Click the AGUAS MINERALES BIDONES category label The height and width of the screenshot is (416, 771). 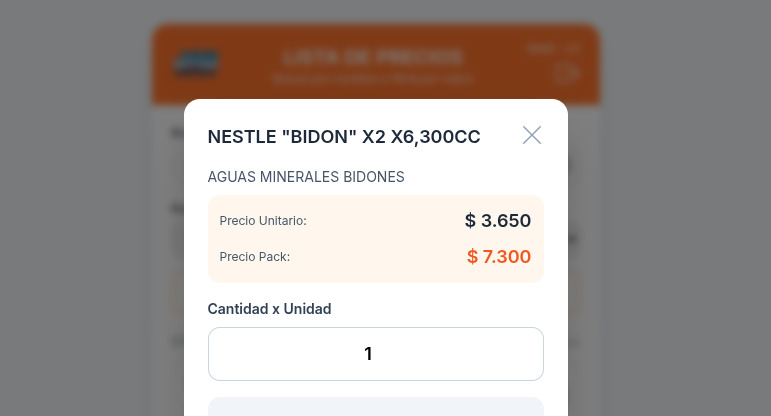tap(306, 177)
